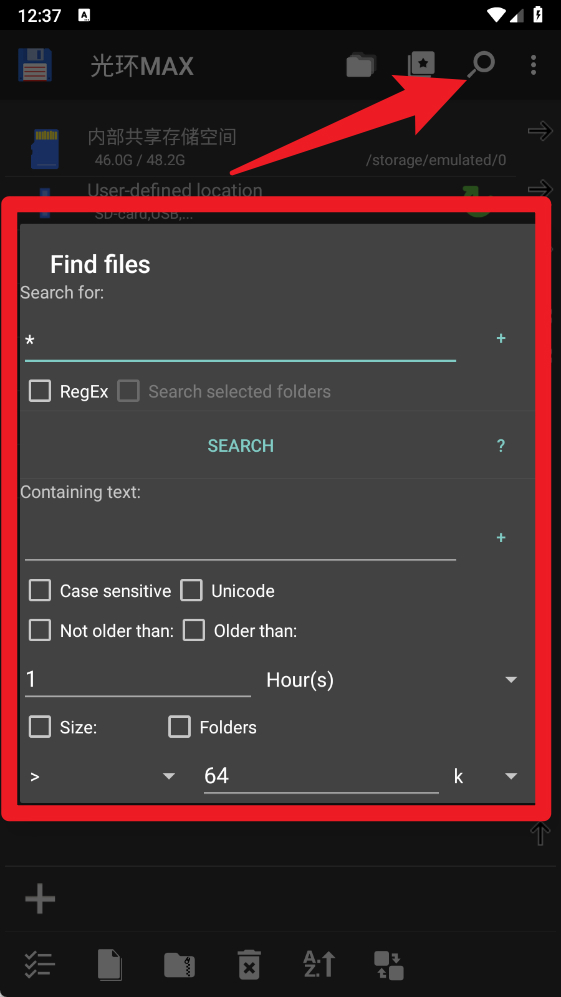Tap the question mark help button
Image resolution: width=561 pixels, height=997 pixels.
(x=501, y=446)
